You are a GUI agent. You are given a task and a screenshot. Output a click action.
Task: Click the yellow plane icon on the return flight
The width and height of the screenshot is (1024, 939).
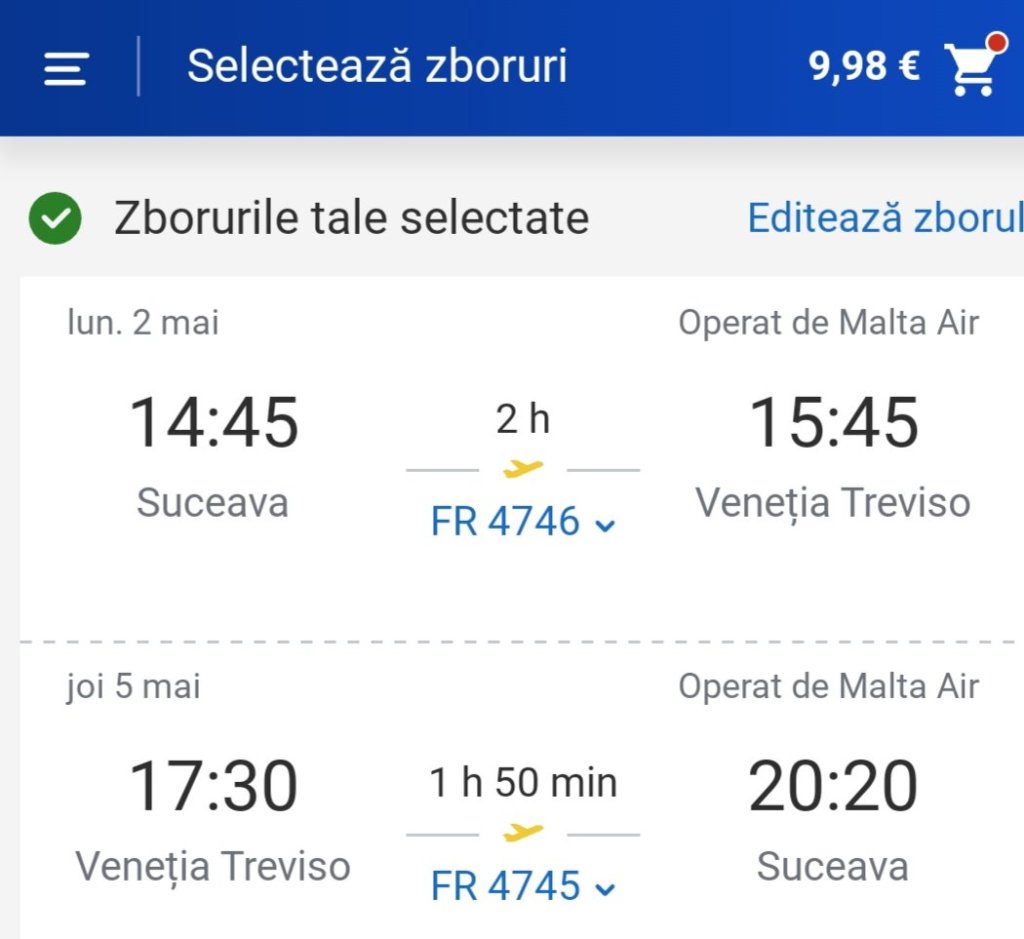(x=523, y=833)
